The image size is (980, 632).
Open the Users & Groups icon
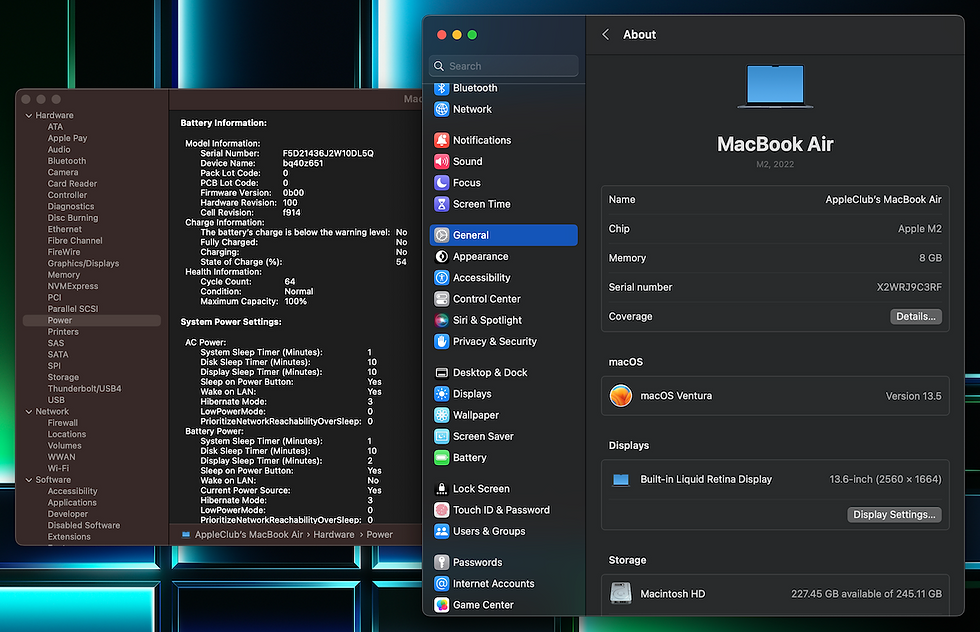tap(442, 531)
